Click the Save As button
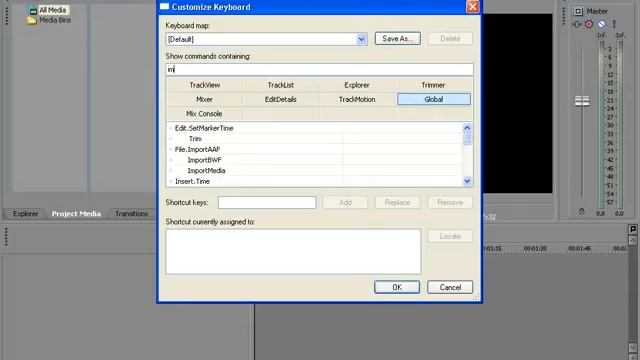This screenshot has height=360, width=640. [x=398, y=39]
